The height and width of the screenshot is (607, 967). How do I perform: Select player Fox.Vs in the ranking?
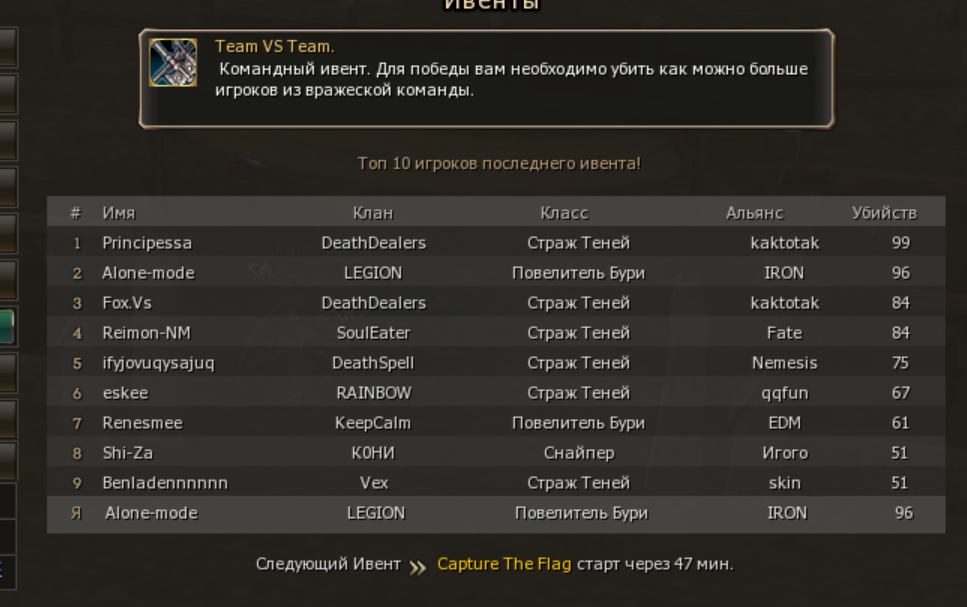(x=127, y=303)
